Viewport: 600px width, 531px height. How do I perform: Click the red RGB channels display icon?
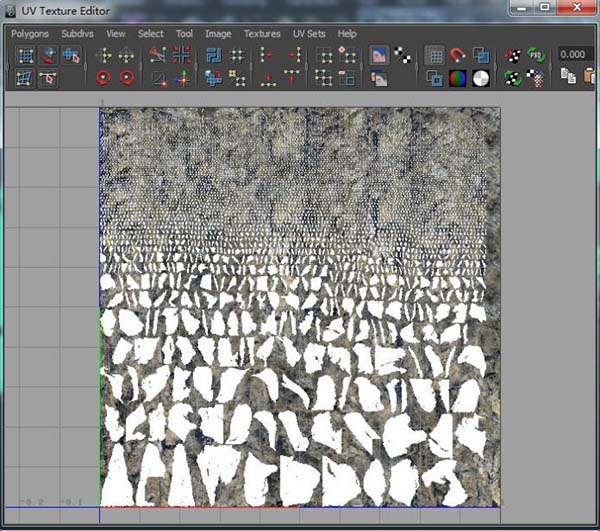pos(458,78)
